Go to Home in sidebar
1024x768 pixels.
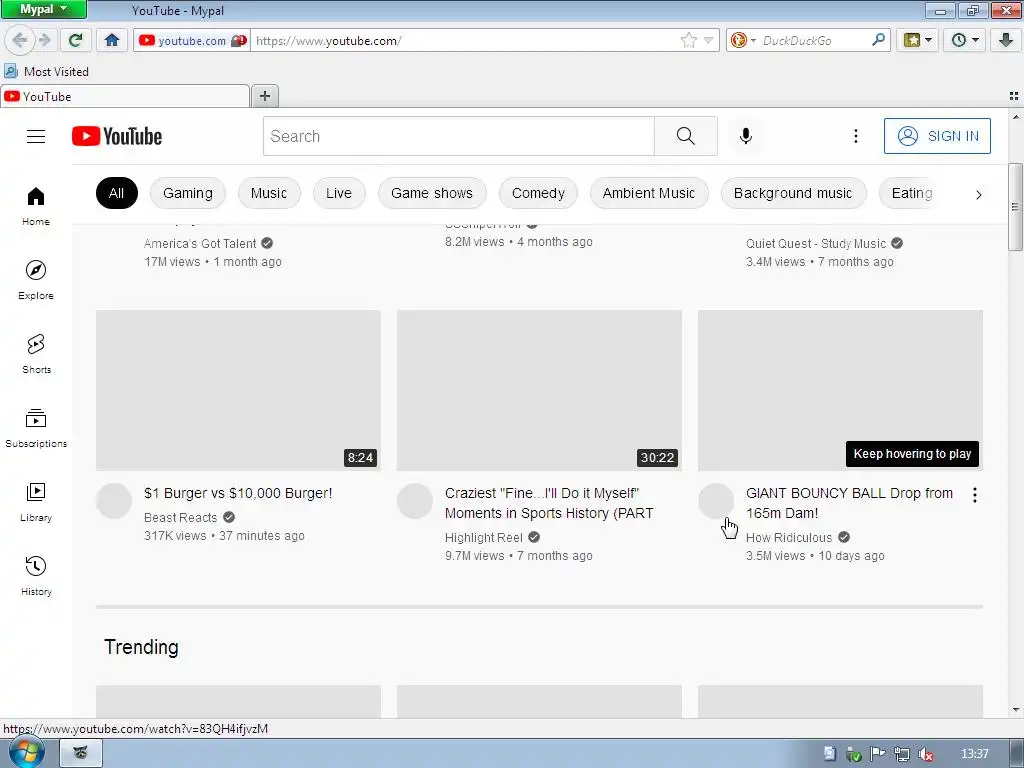pos(36,206)
